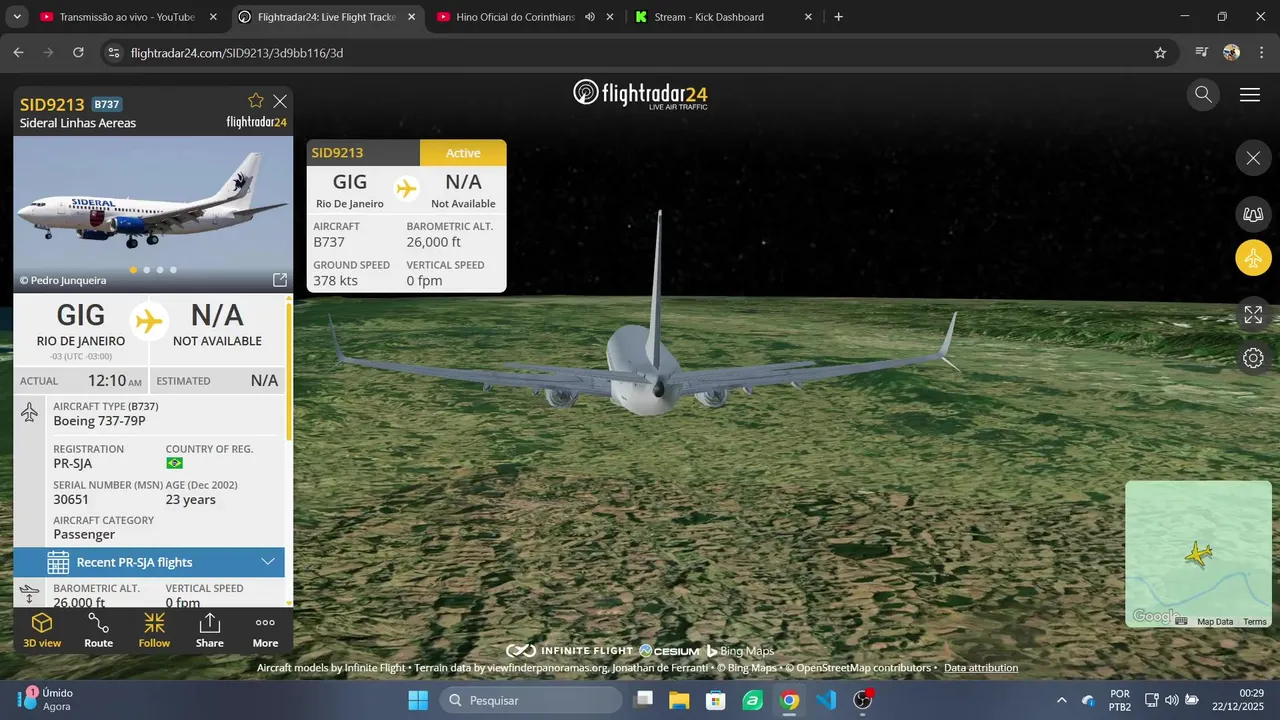This screenshot has width=1280, height=720.
Task: Open 3D view settings gear
Action: 1253,358
